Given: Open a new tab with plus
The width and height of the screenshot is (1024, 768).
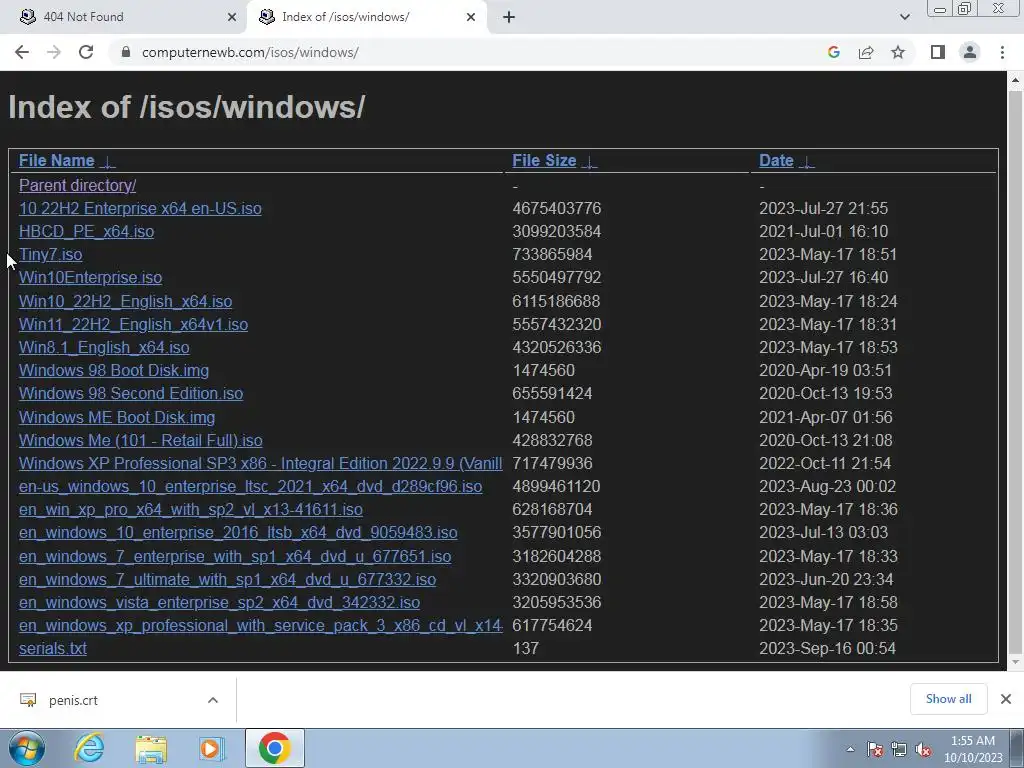Looking at the screenshot, I should click(x=509, y=17).
